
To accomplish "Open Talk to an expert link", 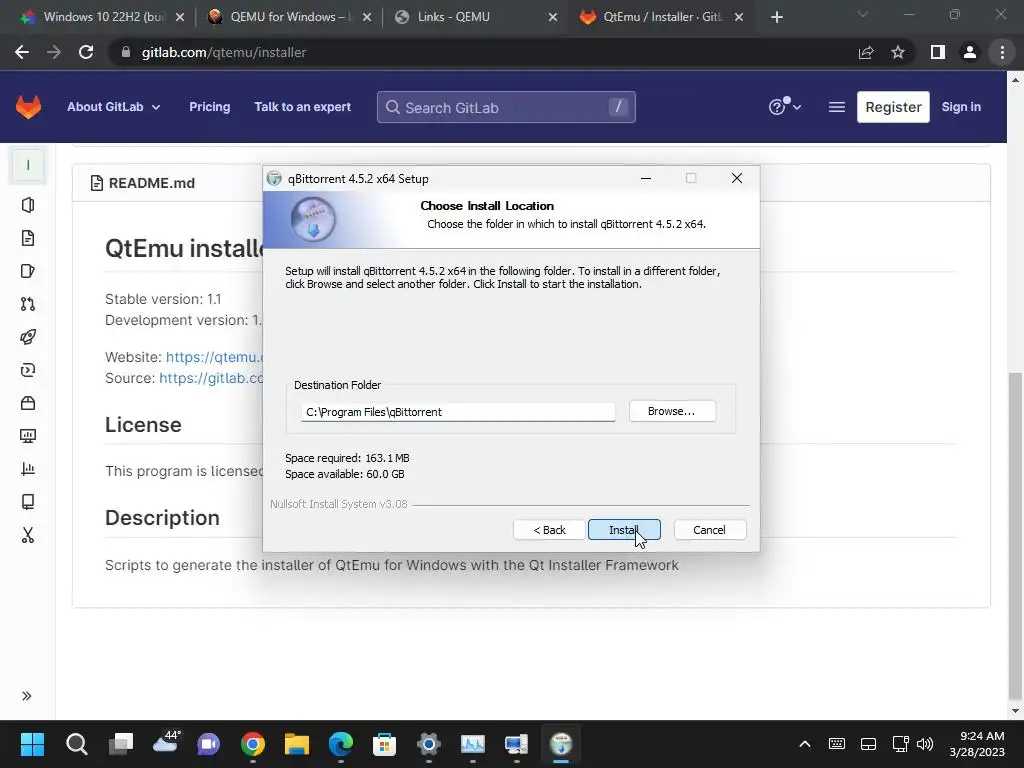I will (x=302, y=107).
